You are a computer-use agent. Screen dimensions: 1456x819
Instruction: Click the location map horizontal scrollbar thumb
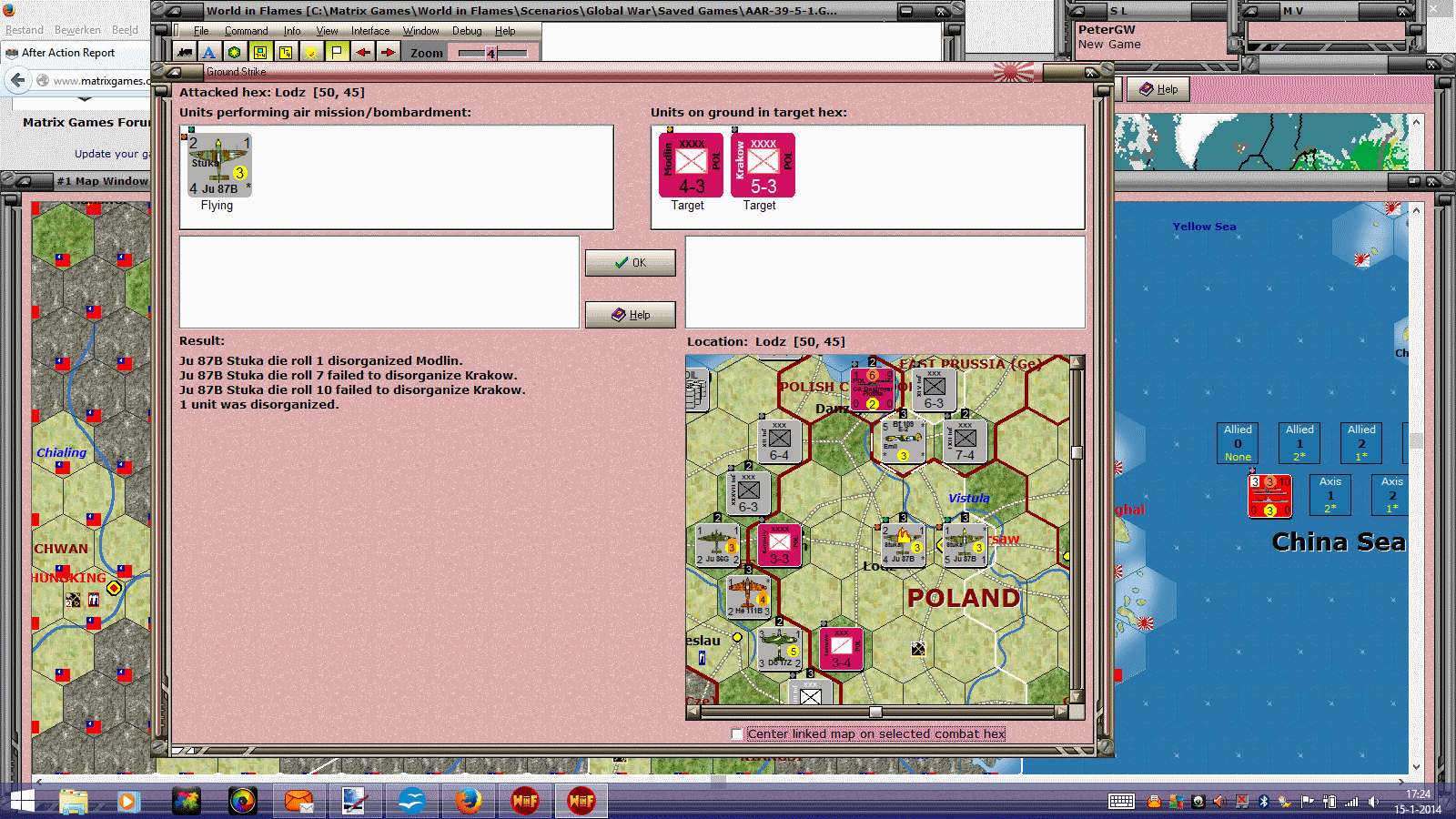pos(875,713)
